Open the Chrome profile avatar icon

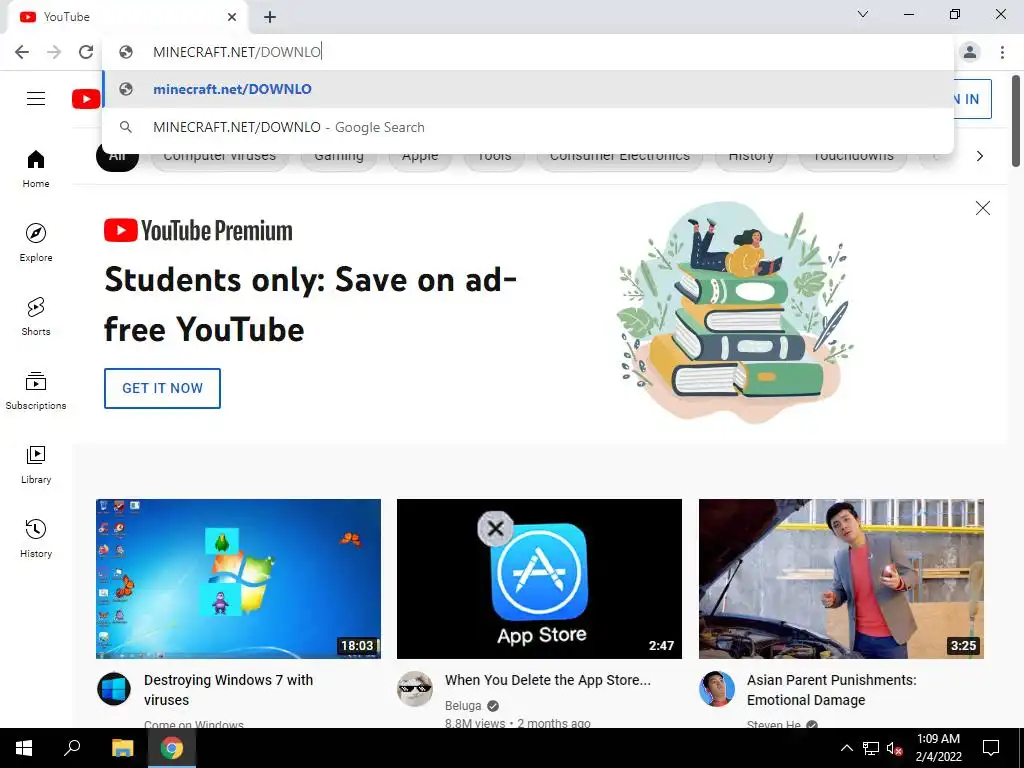tap(970, 52)
